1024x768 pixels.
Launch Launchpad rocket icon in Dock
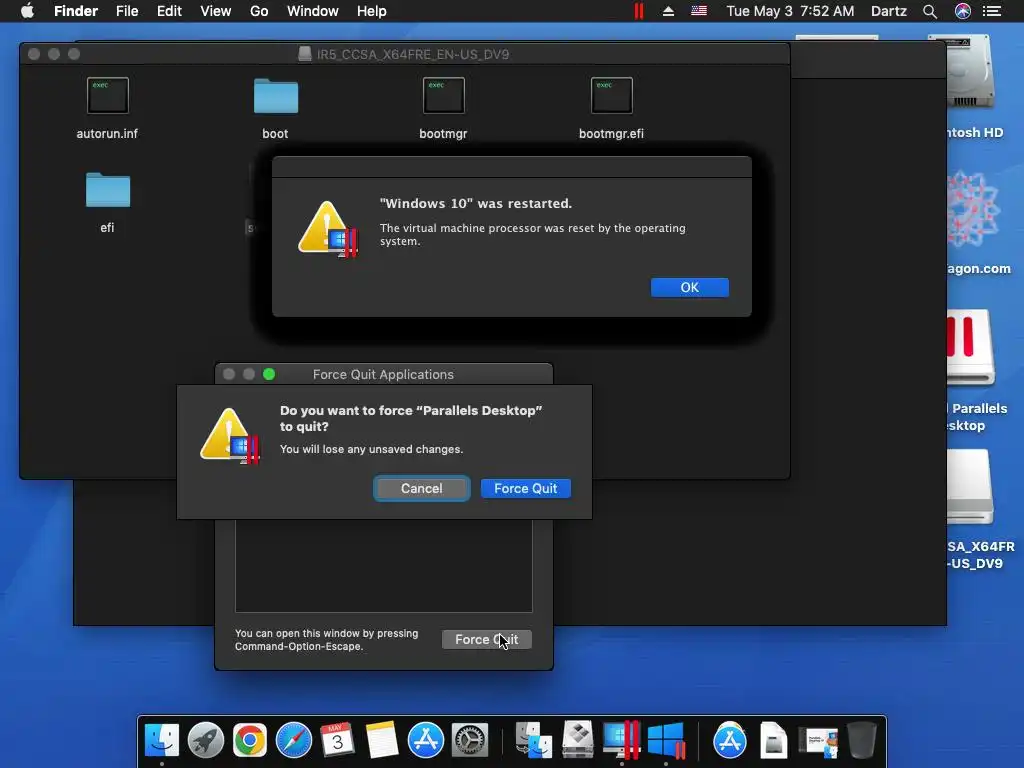206,741
